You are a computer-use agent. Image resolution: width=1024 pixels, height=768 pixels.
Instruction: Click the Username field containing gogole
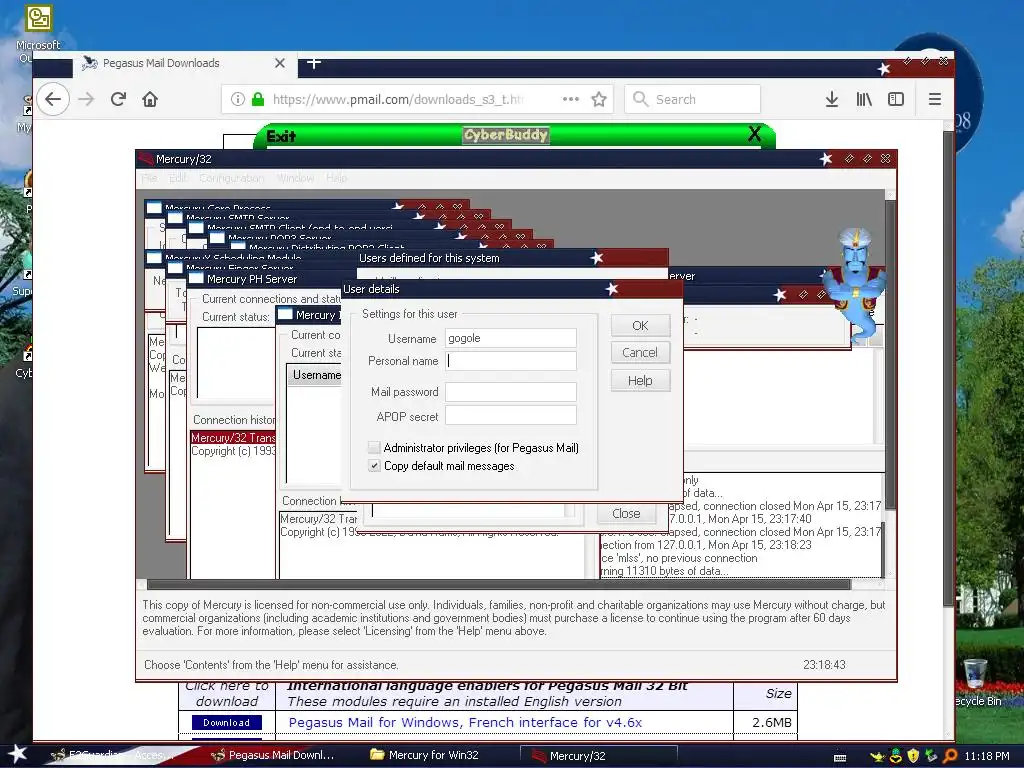click(x=511, y=338)
